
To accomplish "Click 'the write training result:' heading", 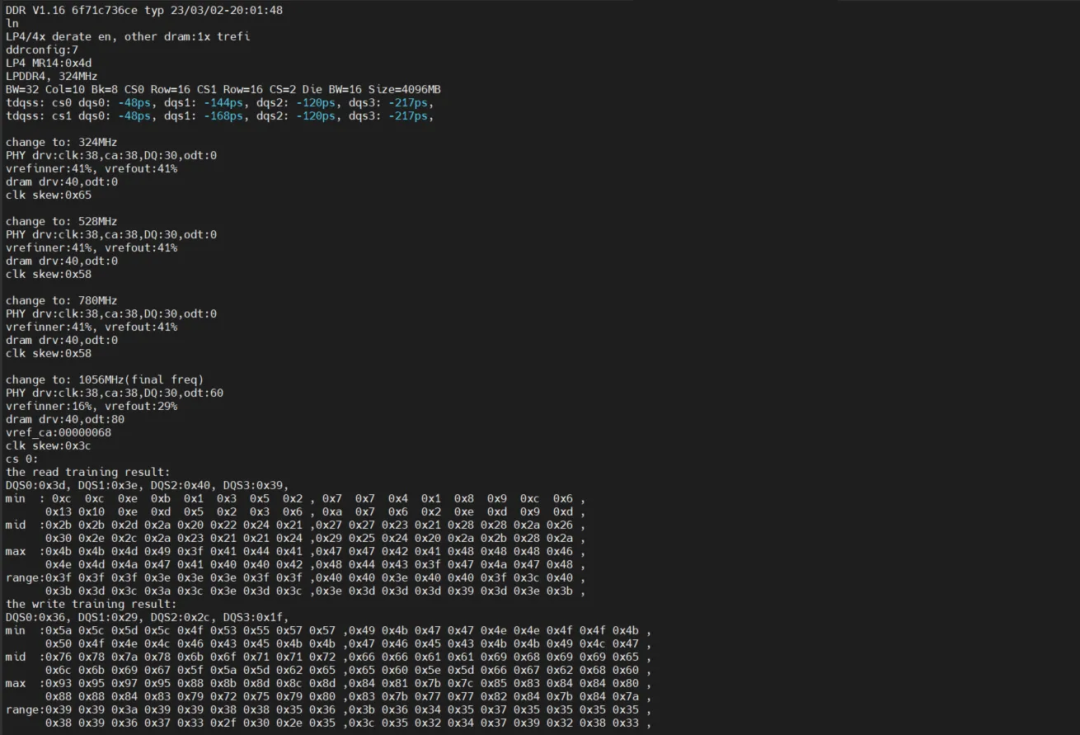I will tap(91, 604).
